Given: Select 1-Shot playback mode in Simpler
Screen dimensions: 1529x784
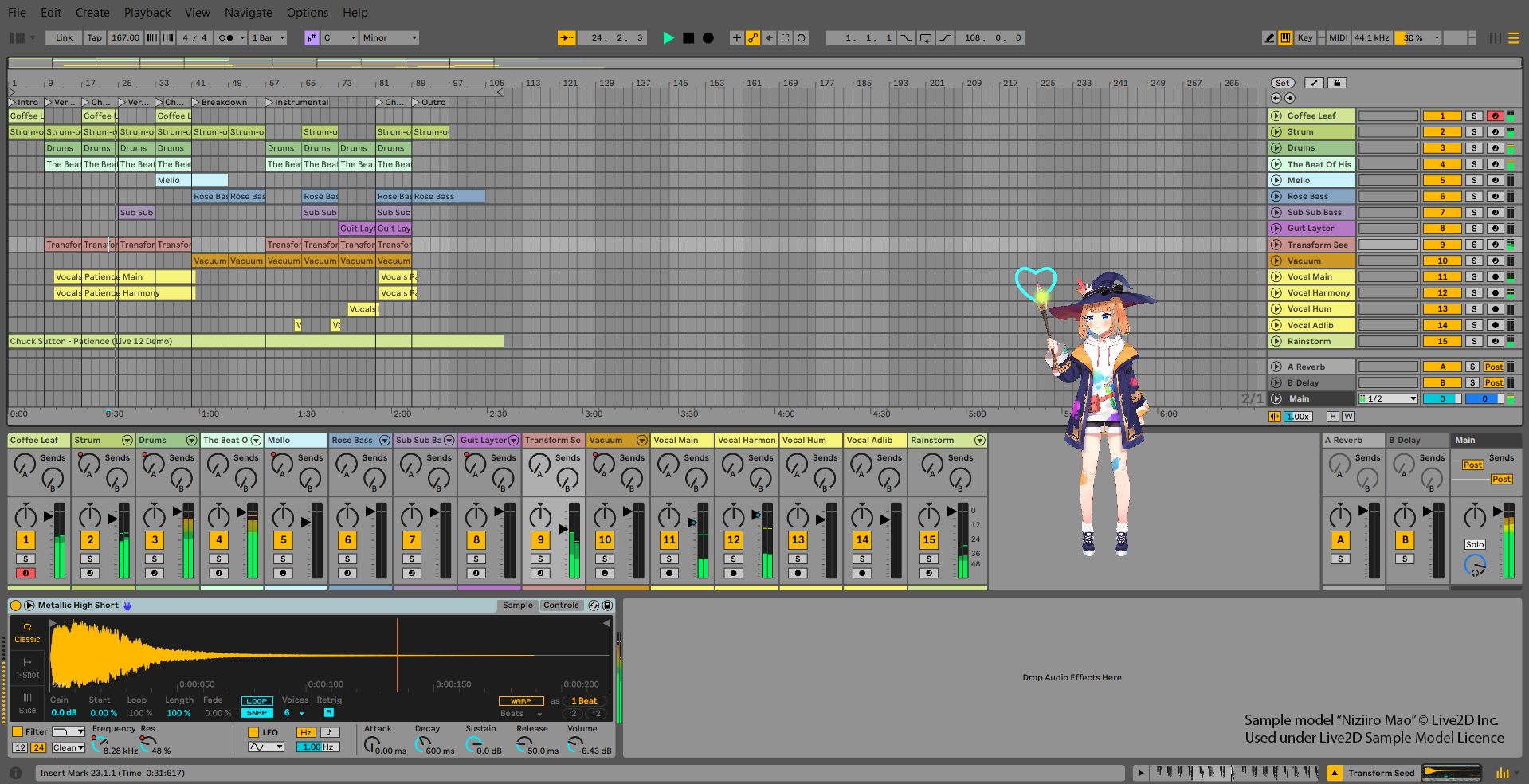Looking at the screenshot, I should coord(27,668).
